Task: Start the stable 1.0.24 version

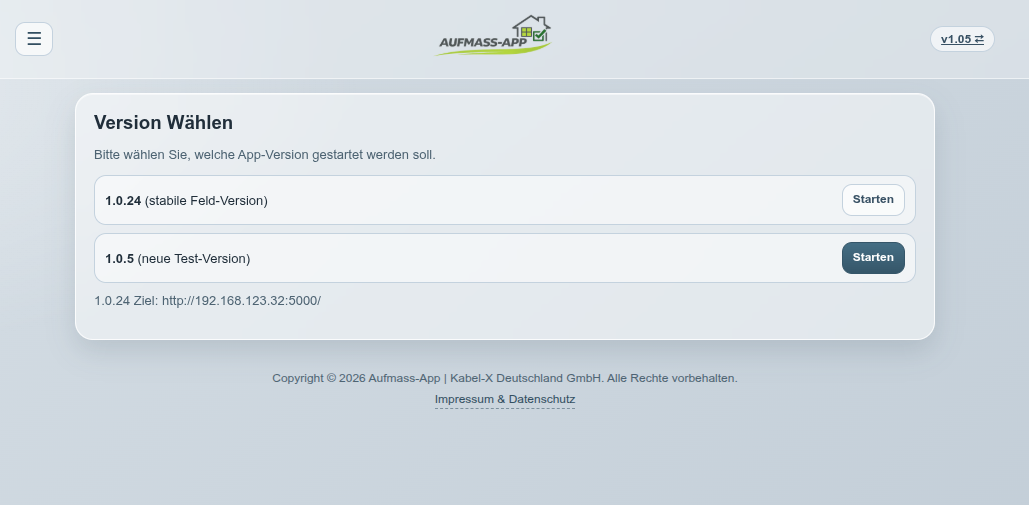Action: (872, 200)
